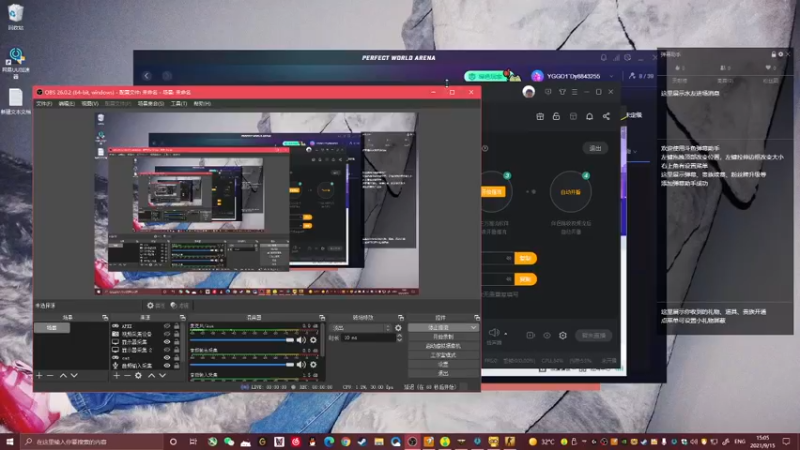Open the 编辑(E) menu in OBS
The image size is (800, 450).
[66, 104]
